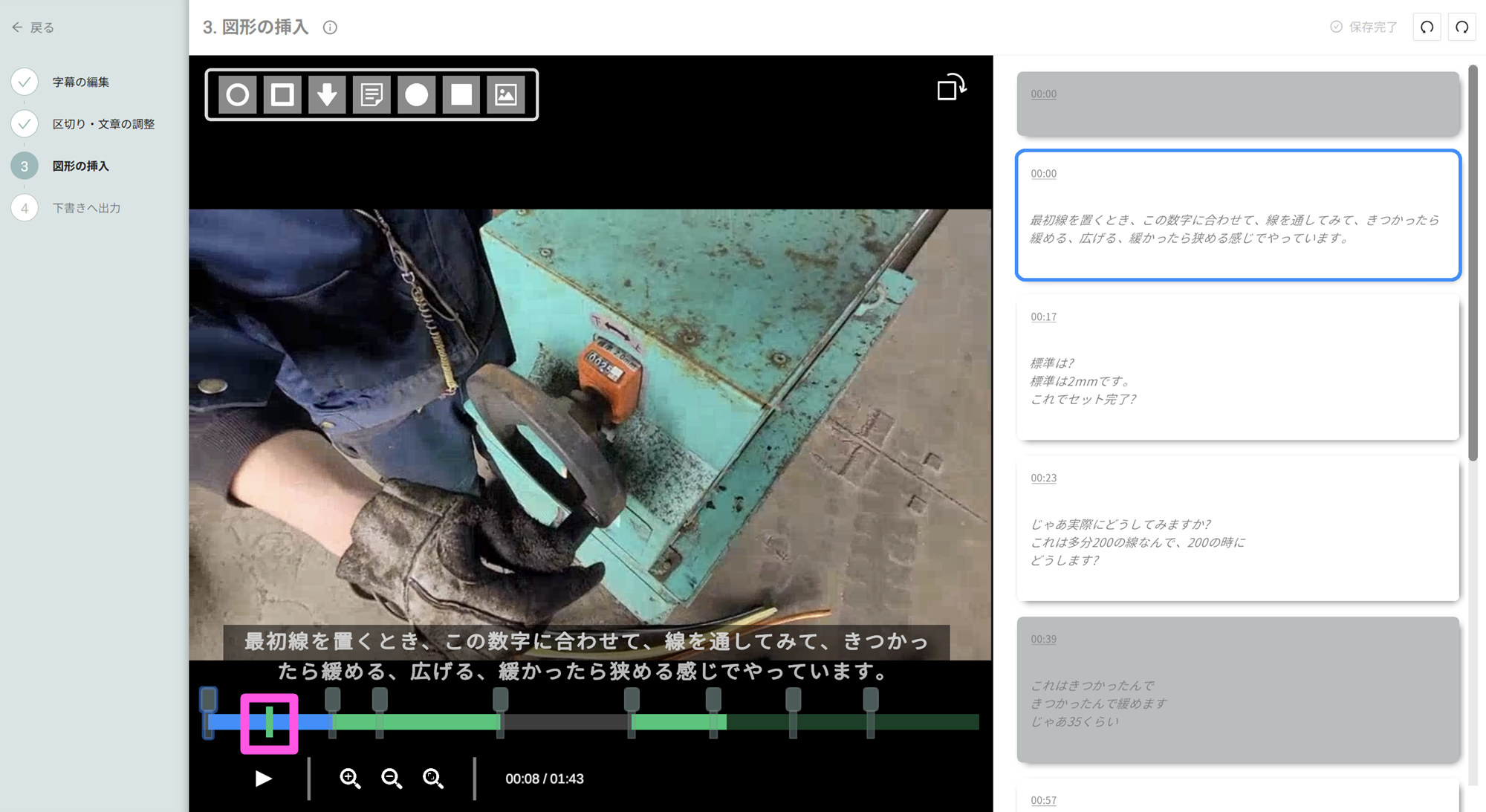Go back with 戻る link
This screenshot has height=812, width=1486.
click(33, 27)
